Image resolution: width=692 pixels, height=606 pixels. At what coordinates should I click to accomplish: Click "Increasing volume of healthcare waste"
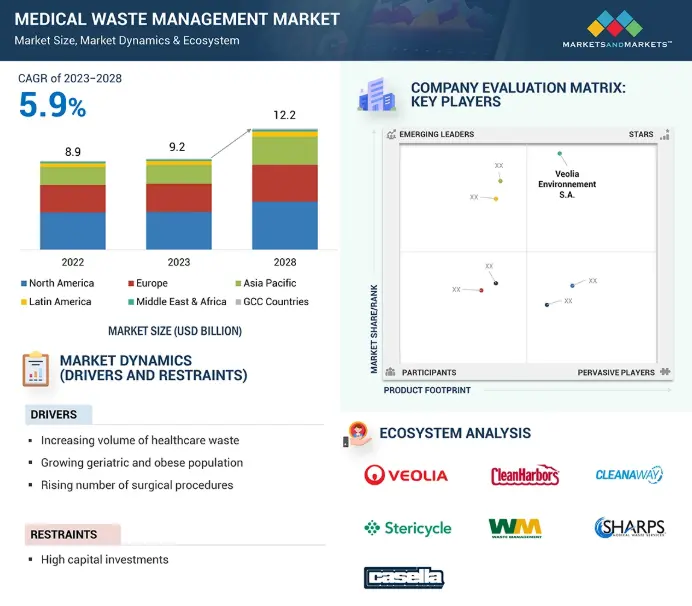pos(140,440)
